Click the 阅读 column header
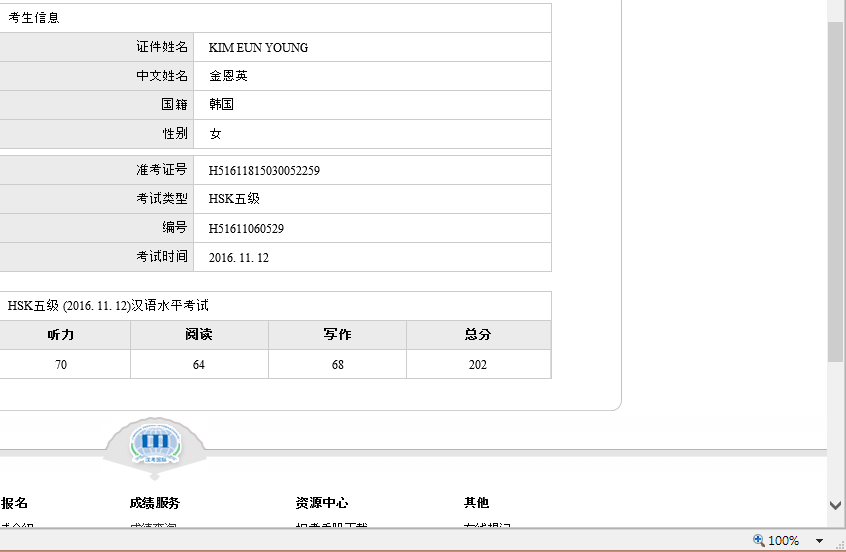846x552 pixels. pyautogui.click(x=199, y=335)
